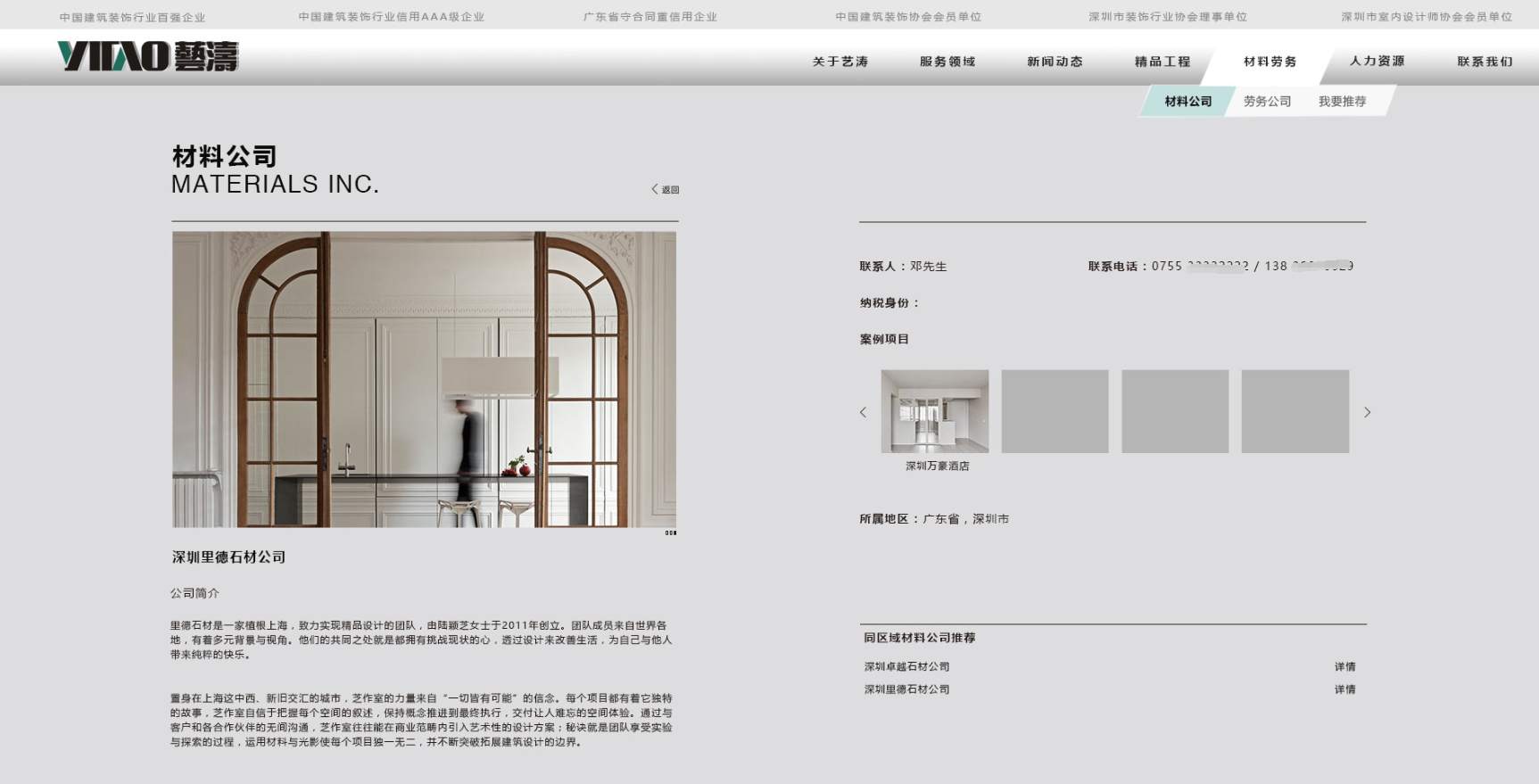The image size is (1539, 784).
Task: Click 中国建筑装饰行业百强企业 in top bar
Action: click(133, 17)
